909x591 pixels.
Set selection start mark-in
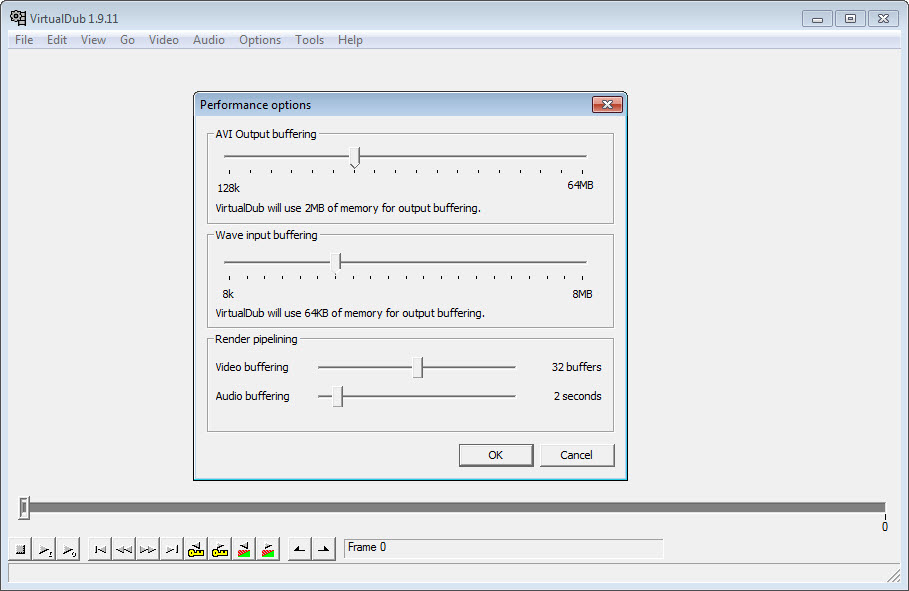coord(300,549)
